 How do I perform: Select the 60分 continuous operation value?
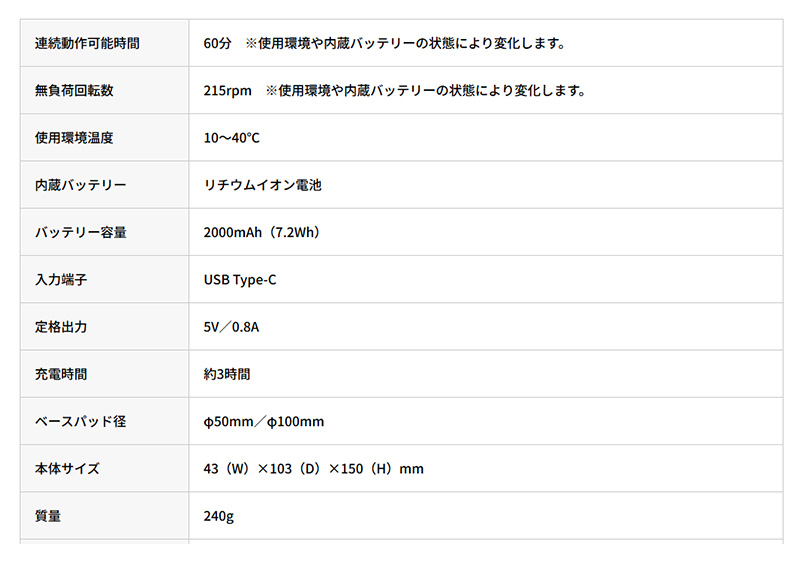(217, 44)
